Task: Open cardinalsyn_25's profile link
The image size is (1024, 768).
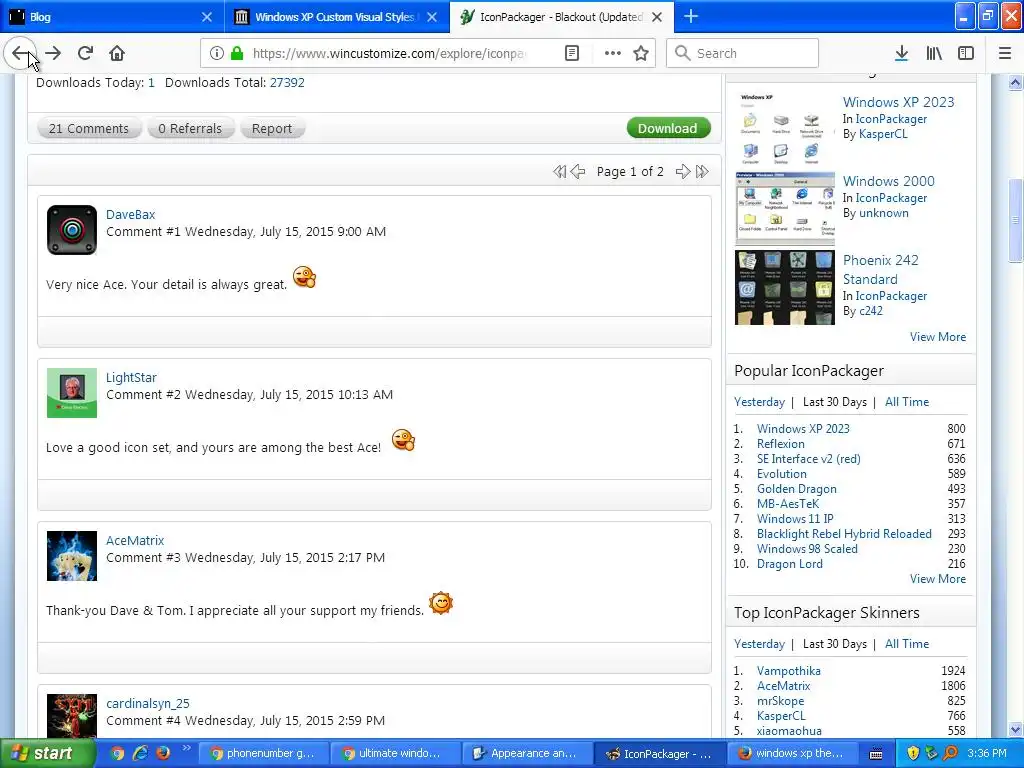Action: pos(148,703)
